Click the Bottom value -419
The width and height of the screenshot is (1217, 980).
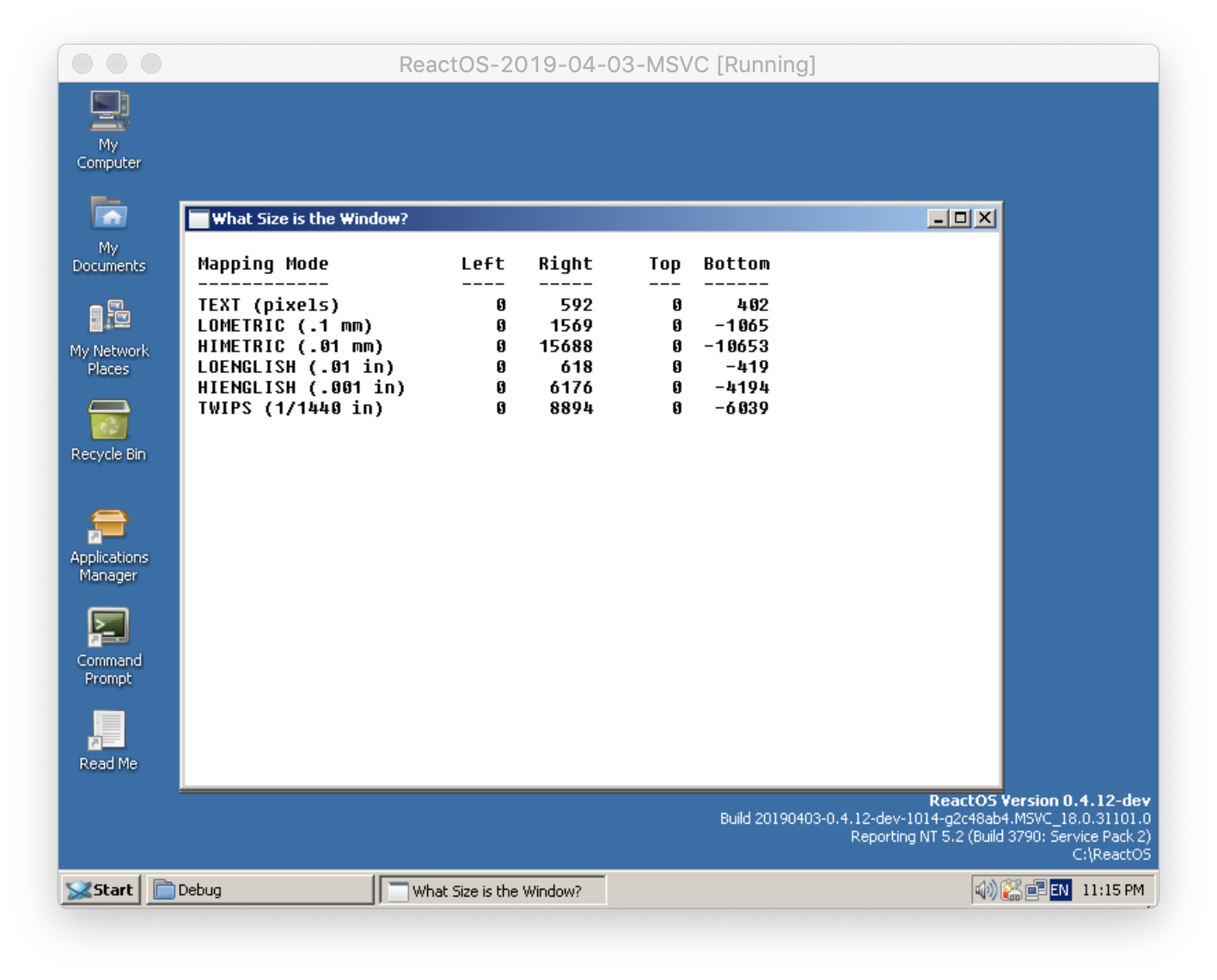[x=748, y=367]
